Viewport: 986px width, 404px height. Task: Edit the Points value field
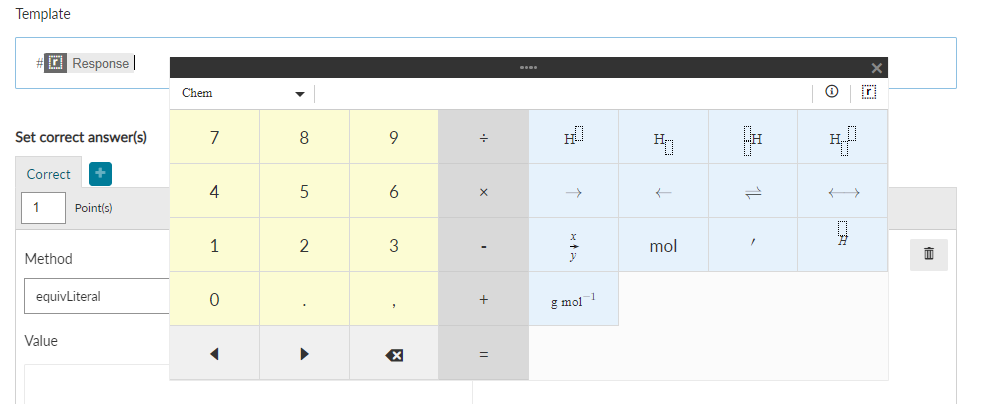coord(43,208)
